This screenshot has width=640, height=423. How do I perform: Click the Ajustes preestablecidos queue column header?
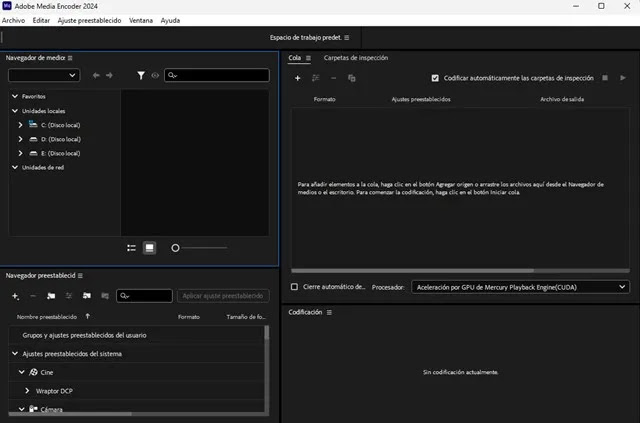[421, 99]
